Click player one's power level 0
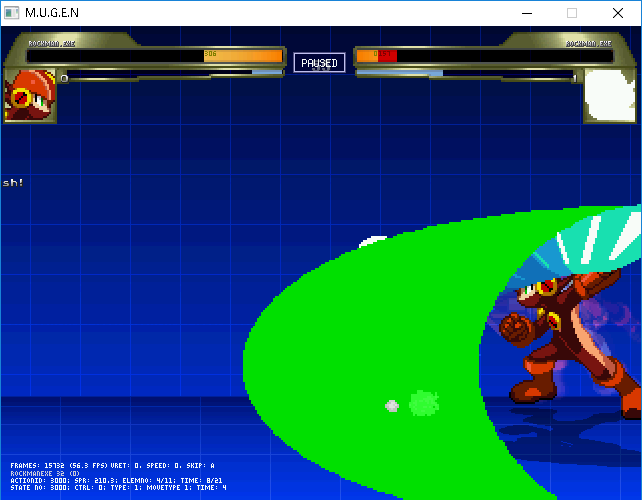The height and width of the screenshot is (500, 642). click(x=64, y=78)
